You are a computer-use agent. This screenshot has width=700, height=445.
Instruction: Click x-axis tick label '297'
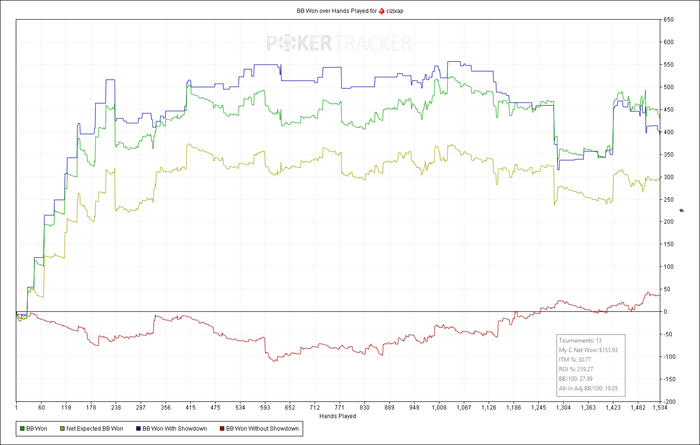pyautogui.click(x=141, y=408)
